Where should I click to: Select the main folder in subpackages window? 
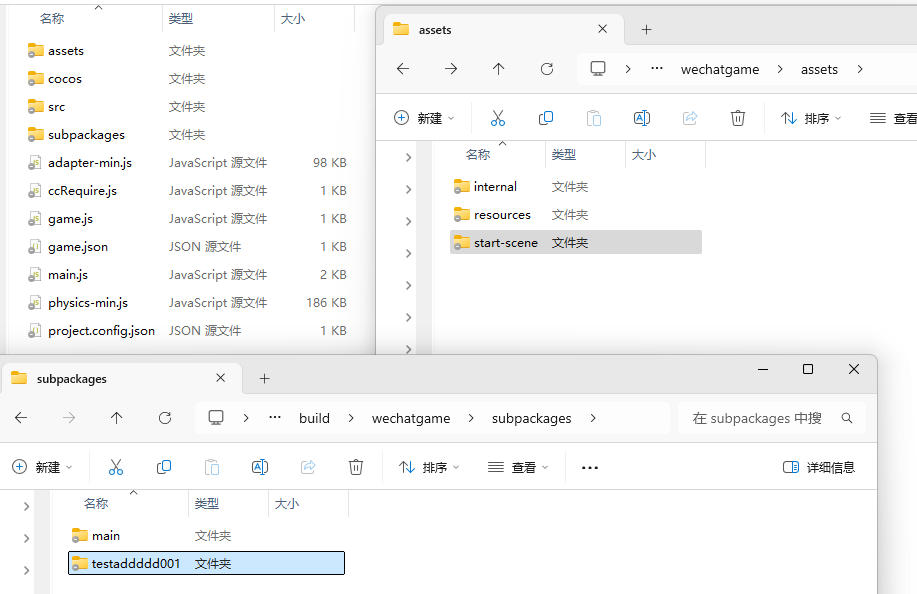206,536
